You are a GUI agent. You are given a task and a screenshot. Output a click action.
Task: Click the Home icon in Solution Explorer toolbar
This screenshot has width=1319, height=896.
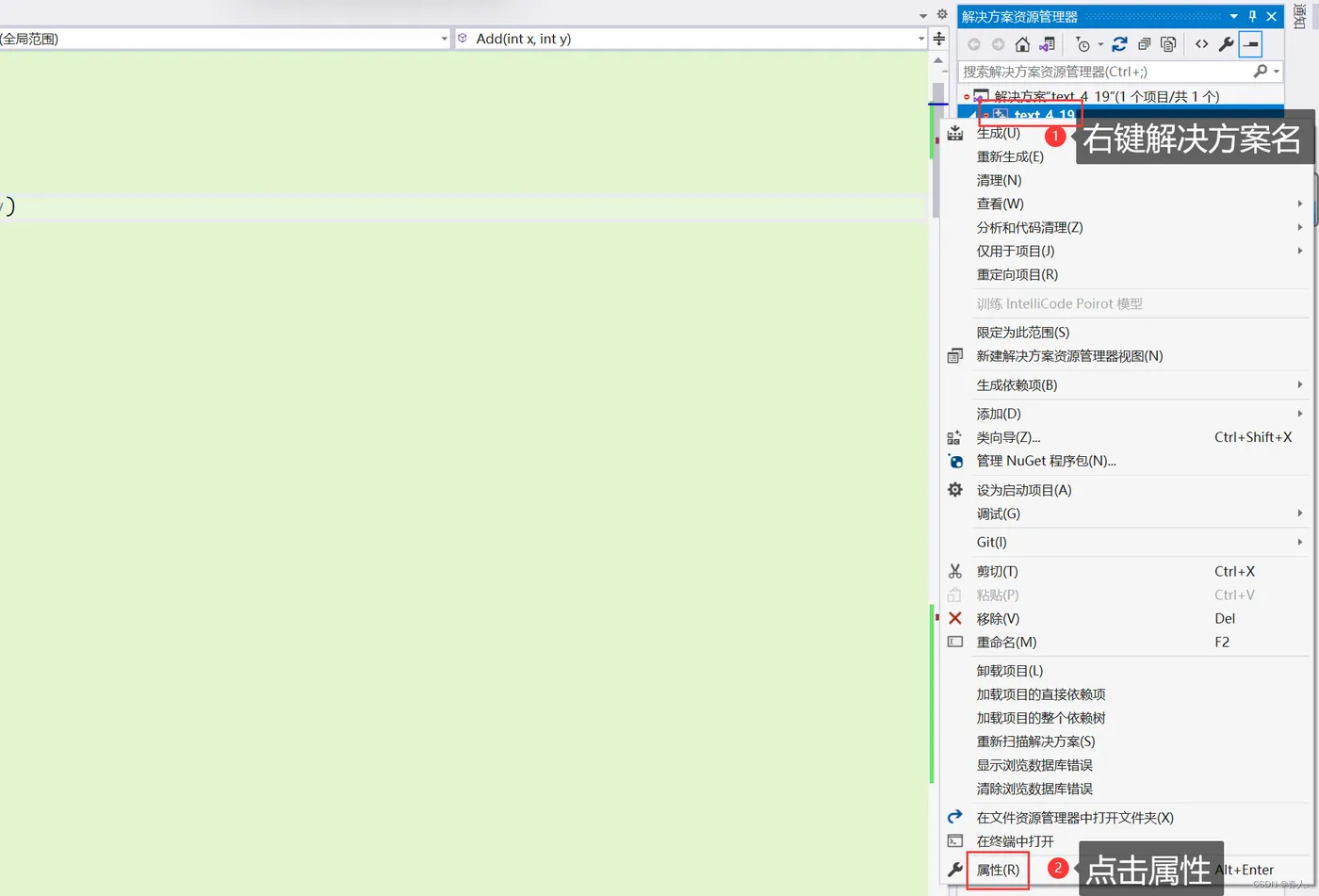click(x=1023, y=43)
